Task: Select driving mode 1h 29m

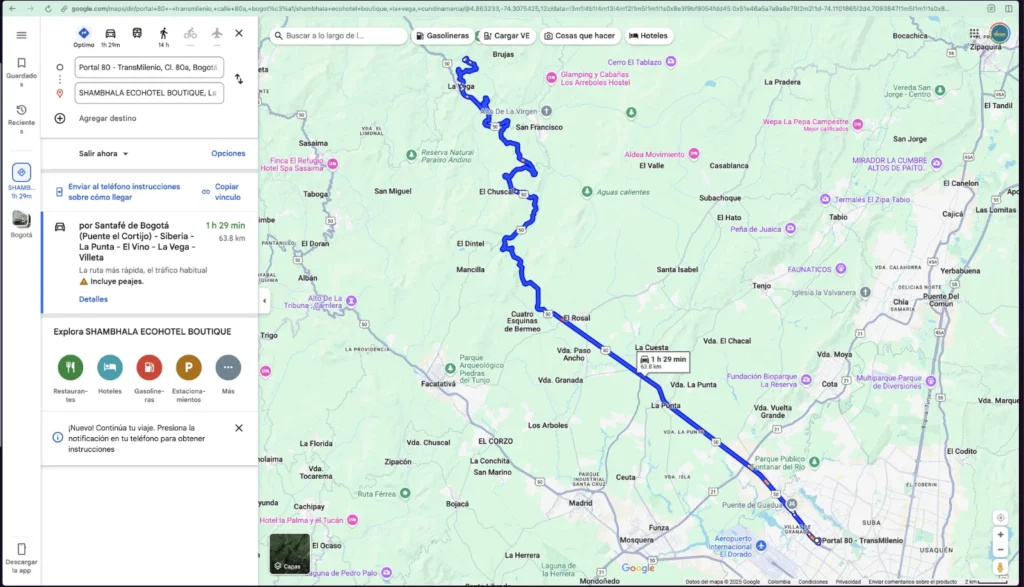Action: click(110, 37)
